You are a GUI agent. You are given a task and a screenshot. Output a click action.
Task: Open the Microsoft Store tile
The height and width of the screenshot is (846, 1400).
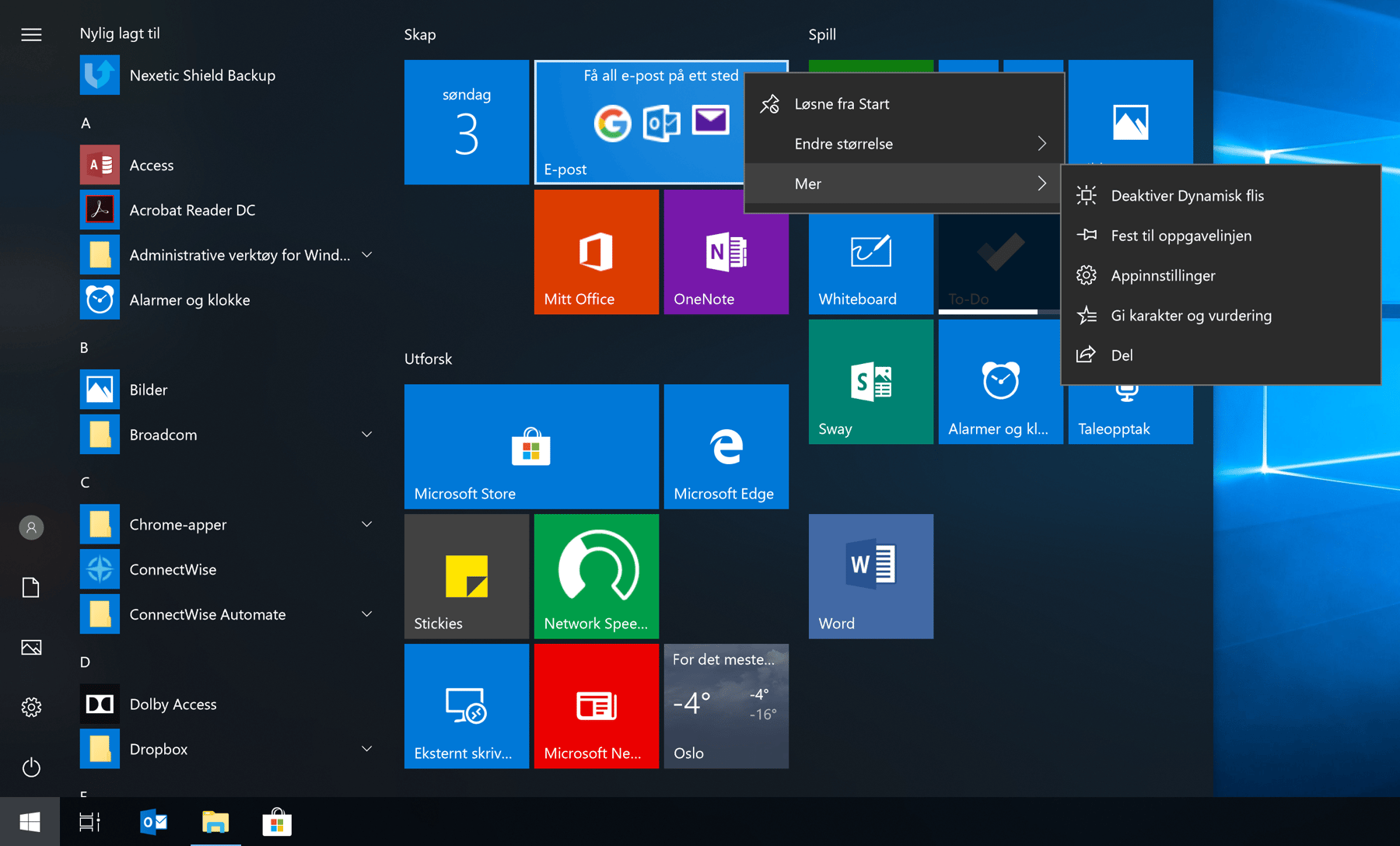(530, 446)
